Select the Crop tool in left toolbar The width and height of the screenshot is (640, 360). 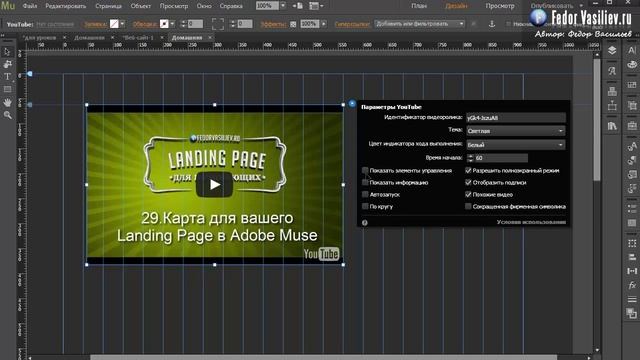[7, 64]
